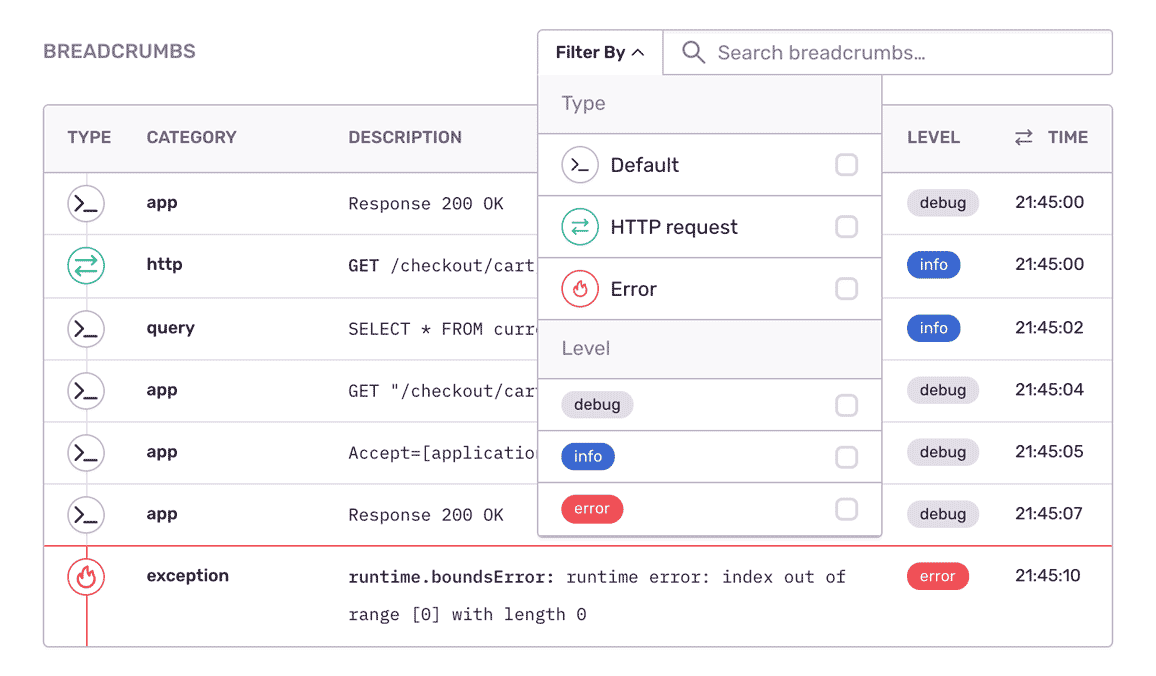The width and height of the screenshot is (1156, 676).
Task: Click the Error flame icon in filter menu
Action: click(580, 289)
